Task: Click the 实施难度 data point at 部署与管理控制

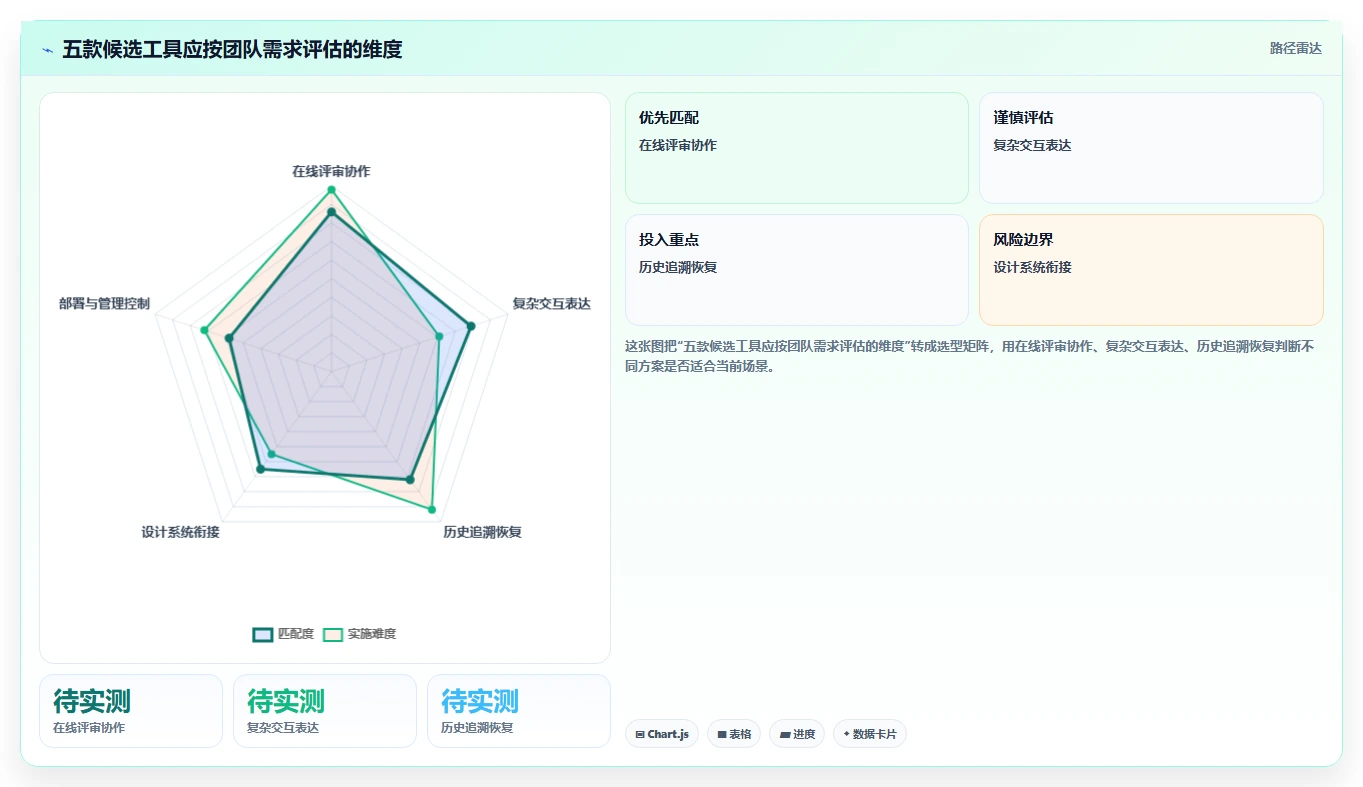Action: tap(204, 330)
